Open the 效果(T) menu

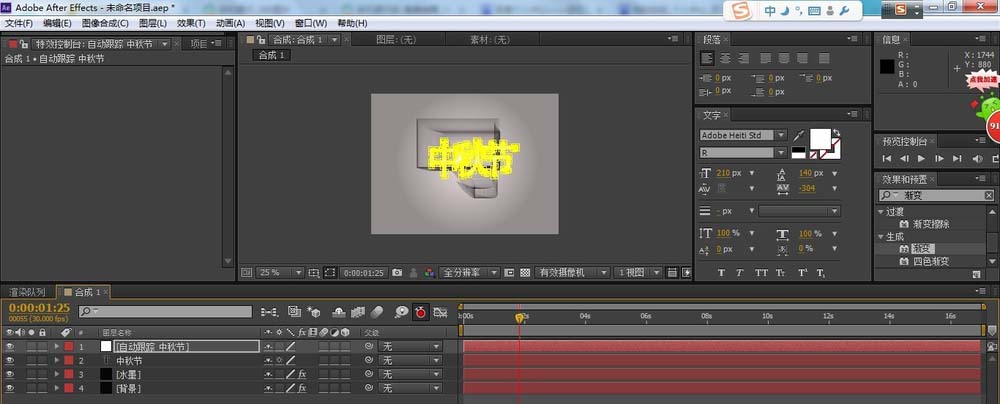pyautogui.click(x=190, y=23)
